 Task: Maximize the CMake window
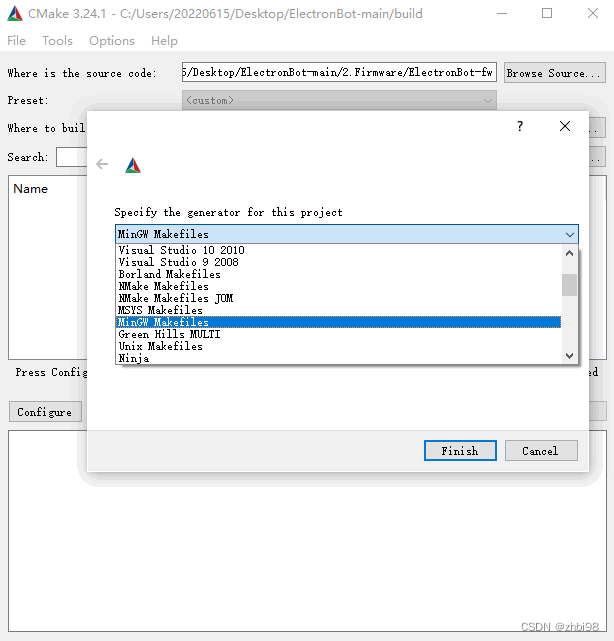pyautogui.click(x=547, y=13)
